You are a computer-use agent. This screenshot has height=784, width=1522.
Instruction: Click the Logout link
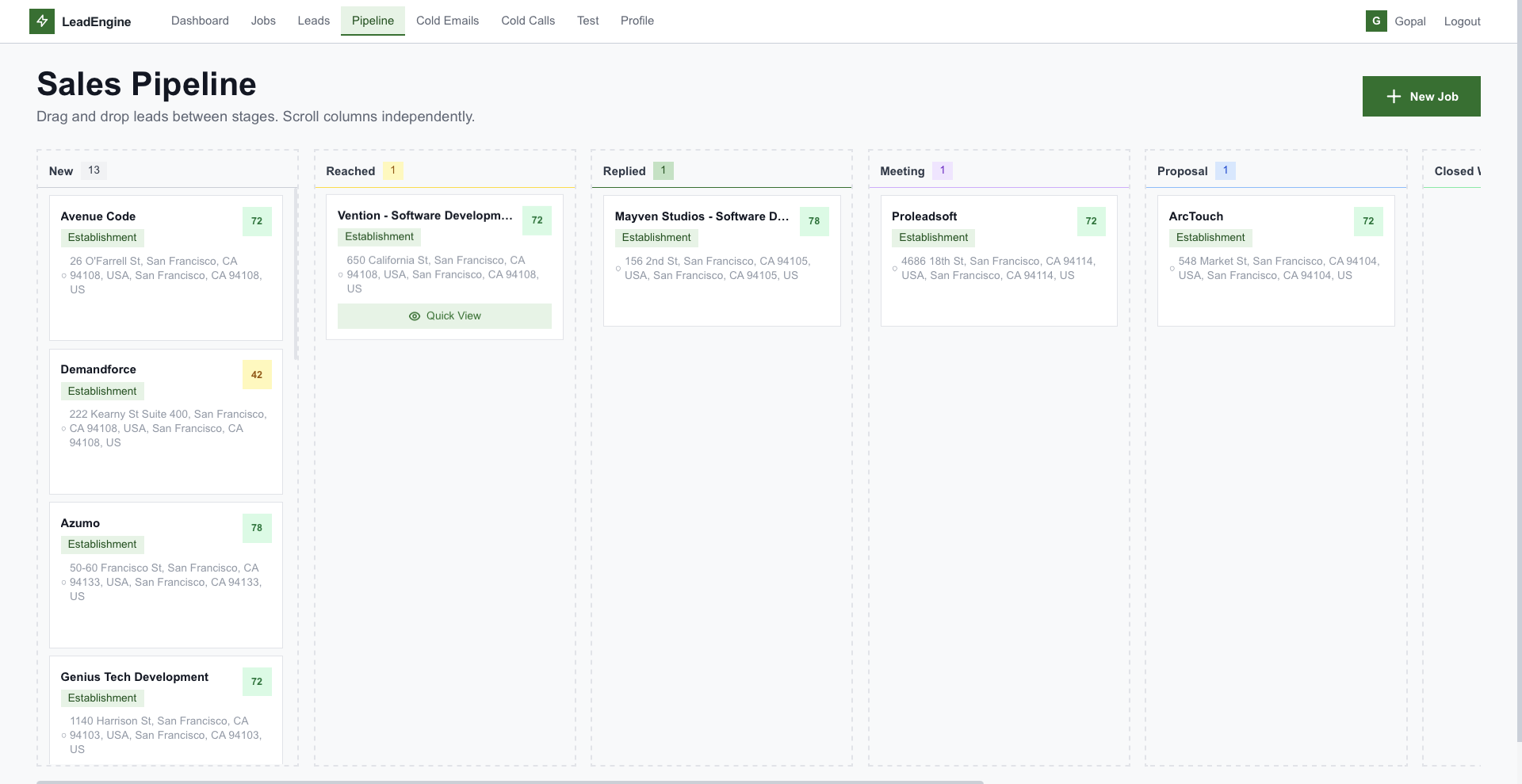pos(1462,21)
